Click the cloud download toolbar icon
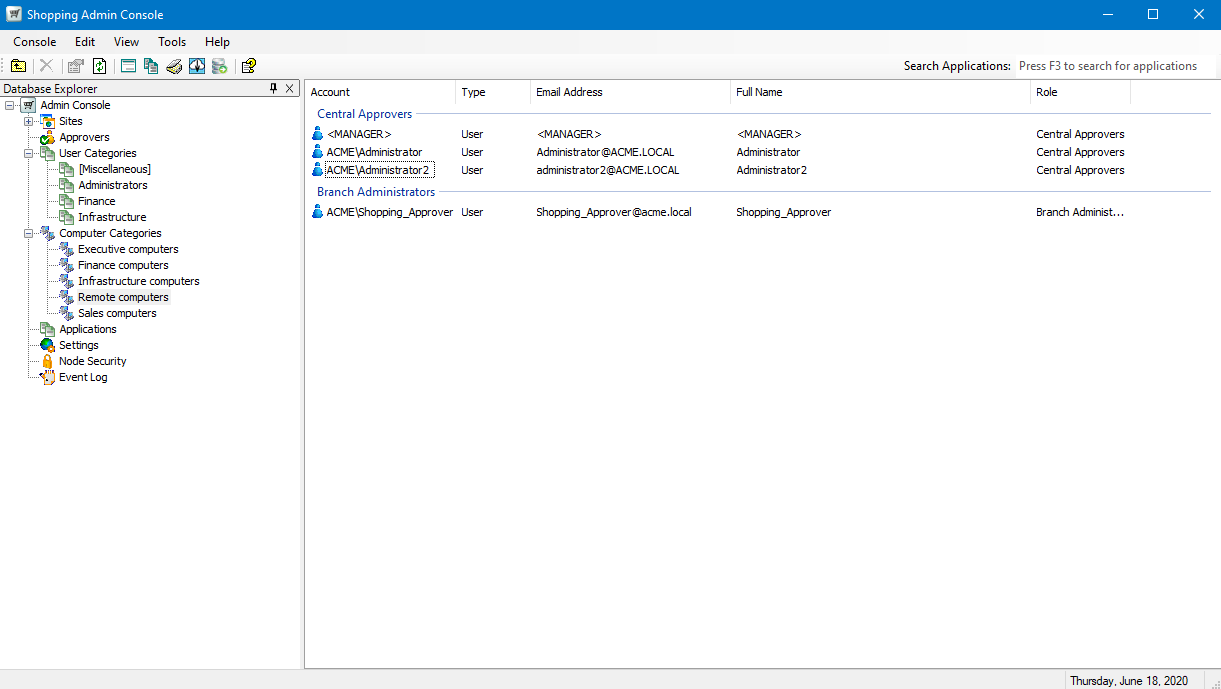Viewport: 1221px width, 689px height. point(197,66)
